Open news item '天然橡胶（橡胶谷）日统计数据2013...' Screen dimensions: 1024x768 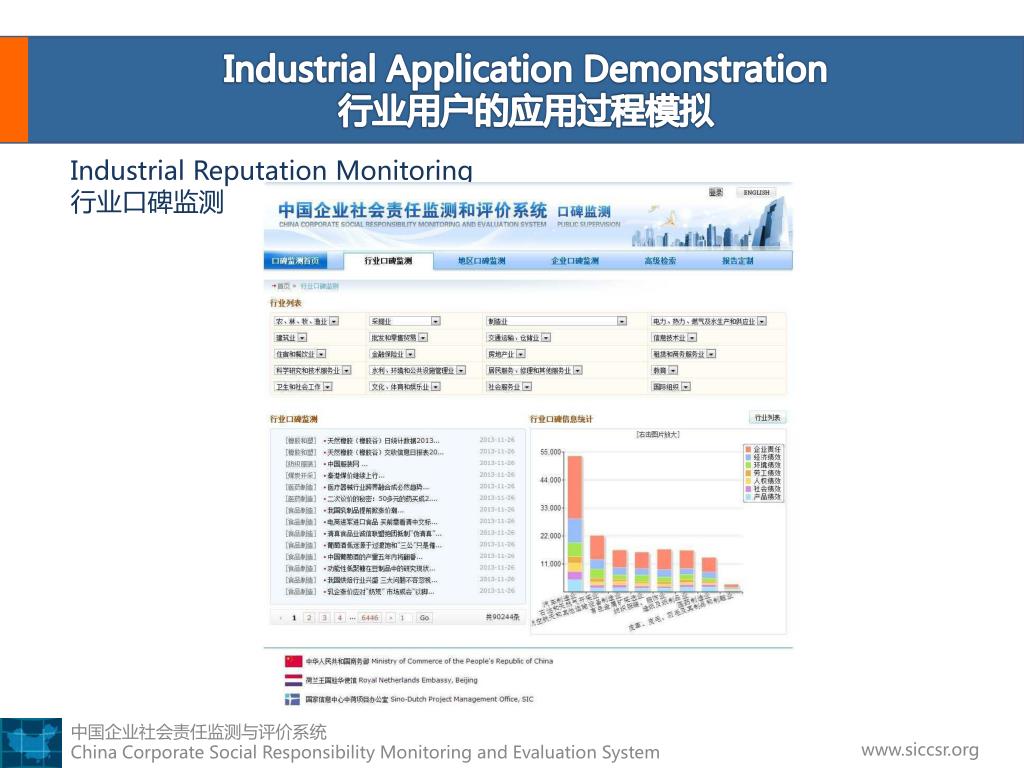[382, 440]
